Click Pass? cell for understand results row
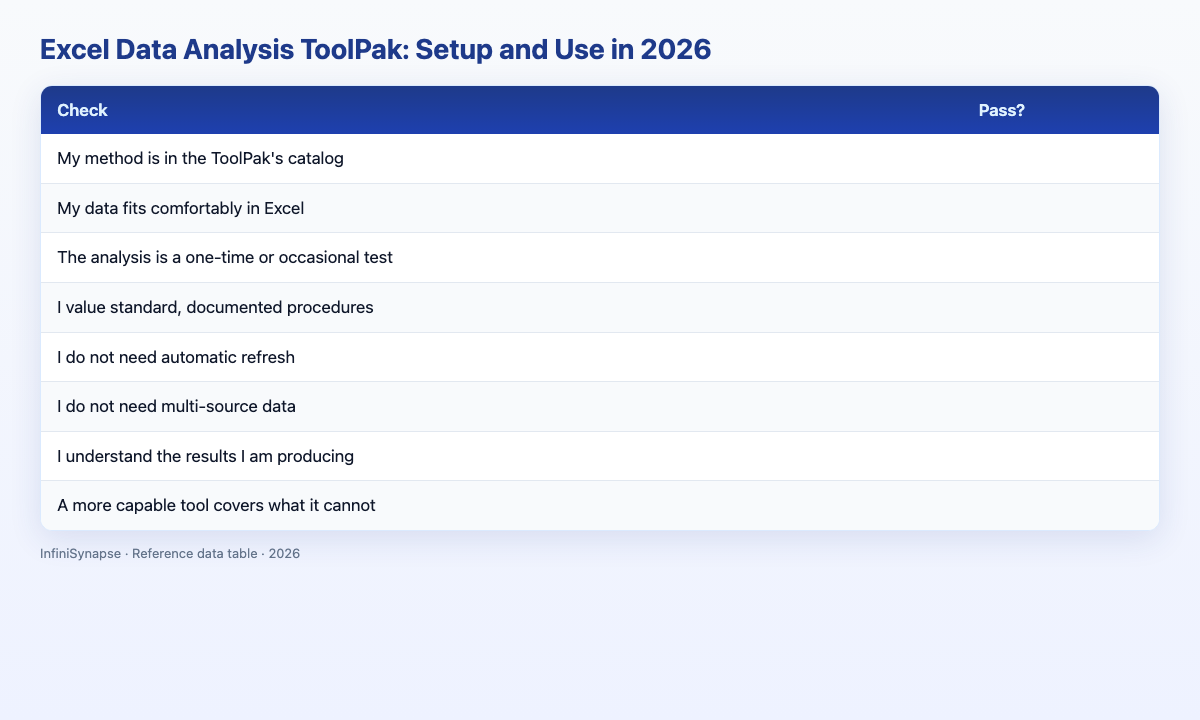 (x=1060, y=456)
